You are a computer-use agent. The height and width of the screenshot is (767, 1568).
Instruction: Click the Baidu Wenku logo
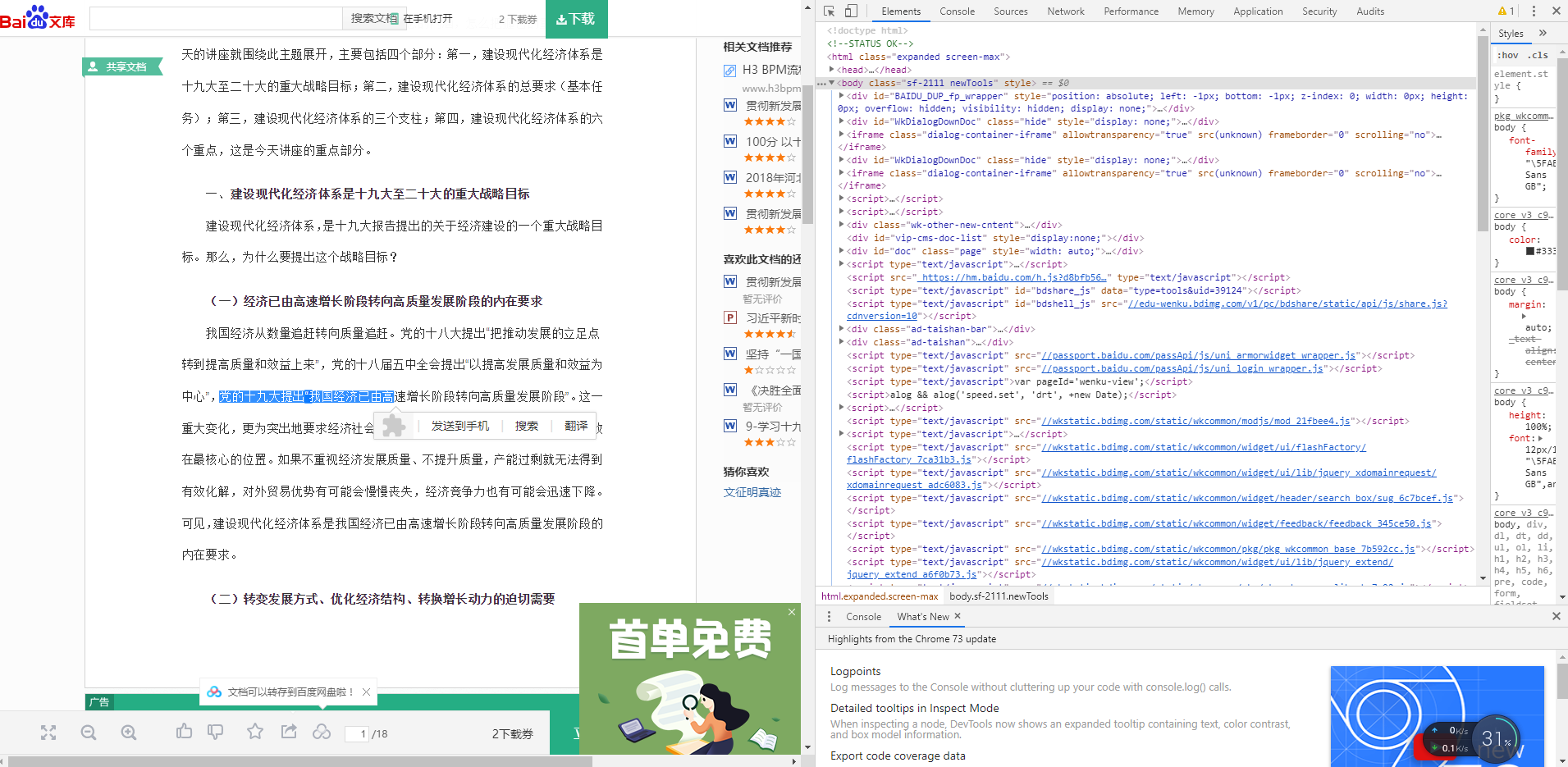pos(38,17)
